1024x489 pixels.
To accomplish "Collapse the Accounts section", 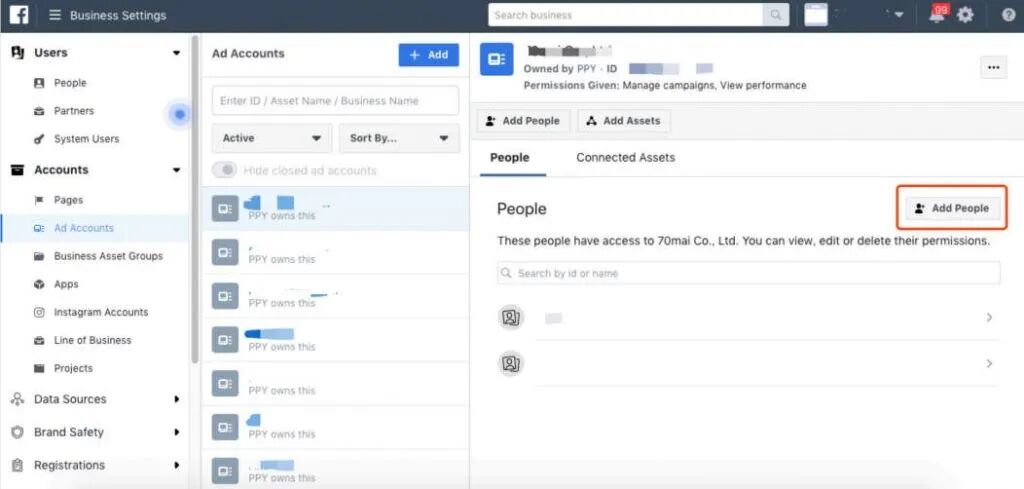I will (176, 170).
